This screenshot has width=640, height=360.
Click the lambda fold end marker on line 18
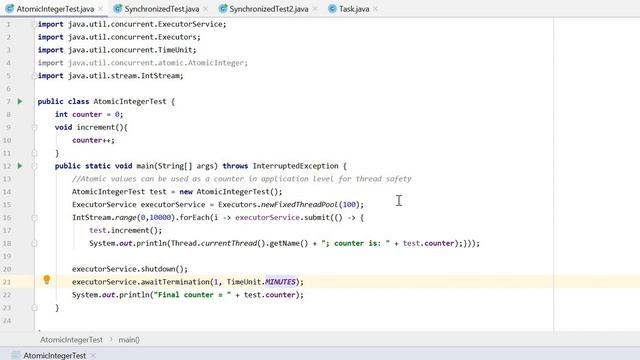tap(34, 243)
